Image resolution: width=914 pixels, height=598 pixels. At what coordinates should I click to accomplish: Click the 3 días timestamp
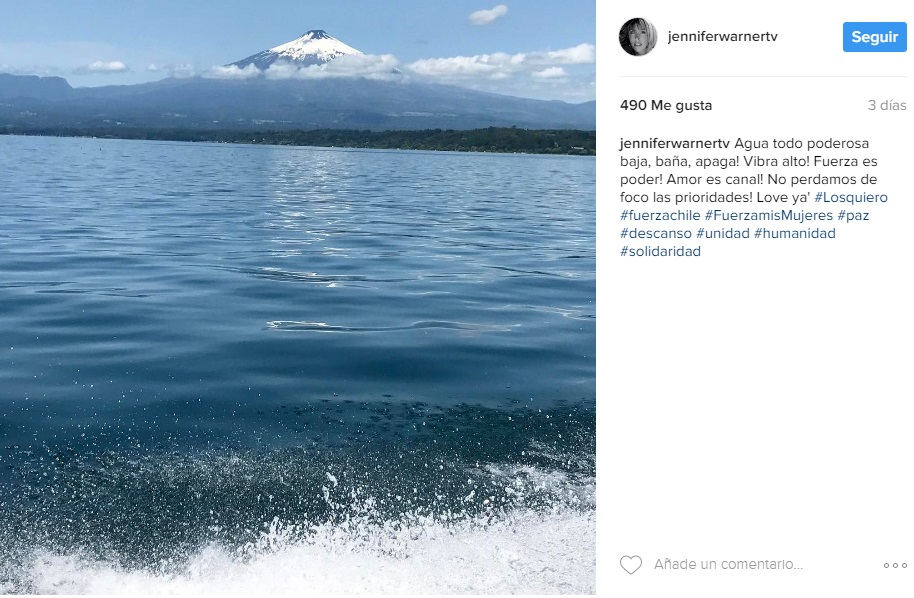[x=887, y=105]
